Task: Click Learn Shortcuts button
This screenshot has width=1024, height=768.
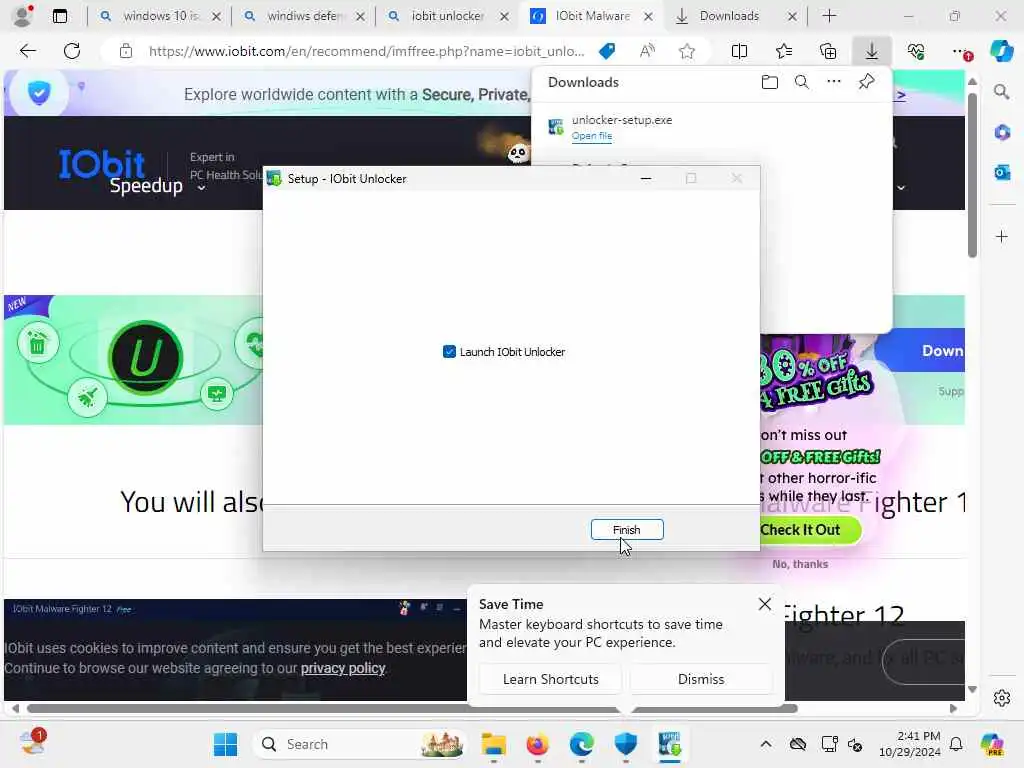Action: (551, 679)
